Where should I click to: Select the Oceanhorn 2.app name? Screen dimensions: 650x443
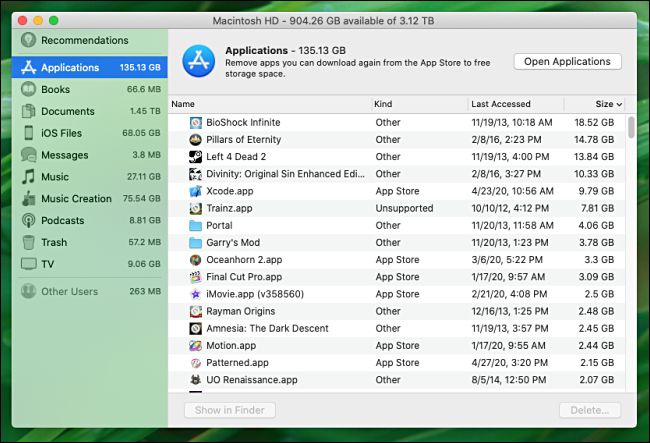pyautogui.click(x=244, y=260)
